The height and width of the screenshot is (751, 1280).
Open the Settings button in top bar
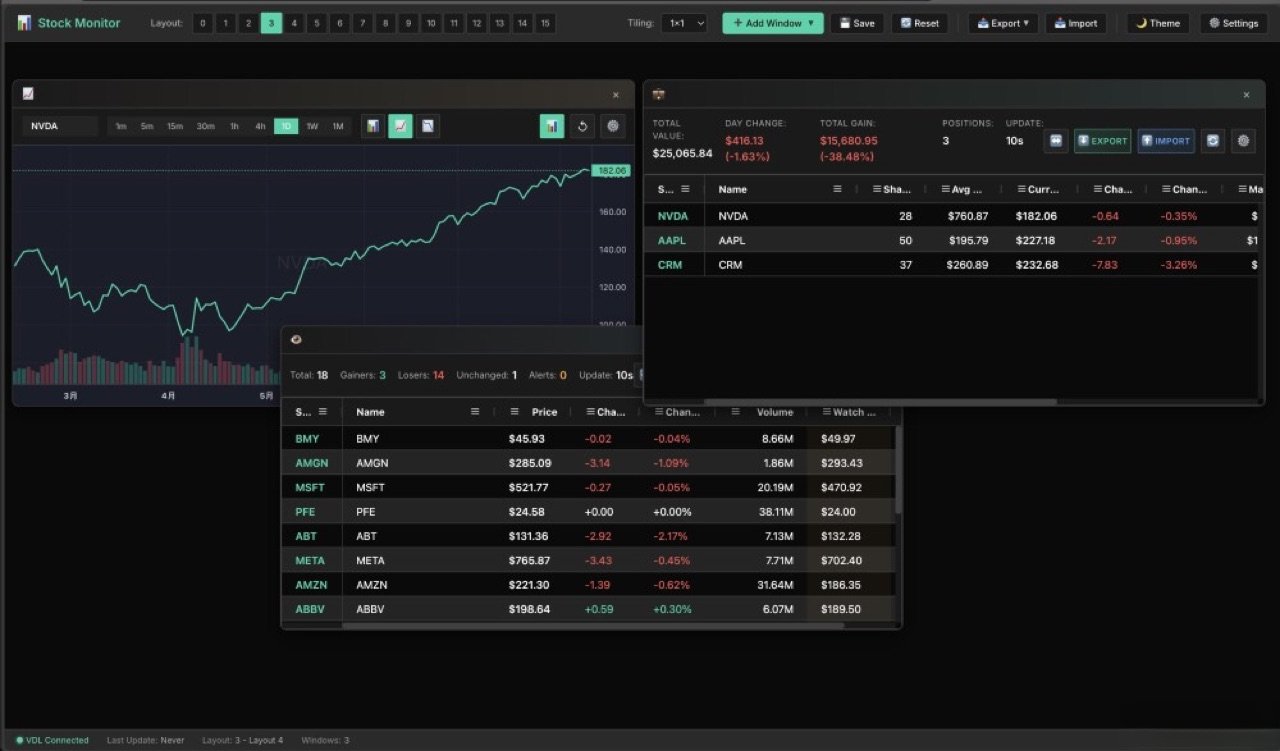[x=1233, y=23]
